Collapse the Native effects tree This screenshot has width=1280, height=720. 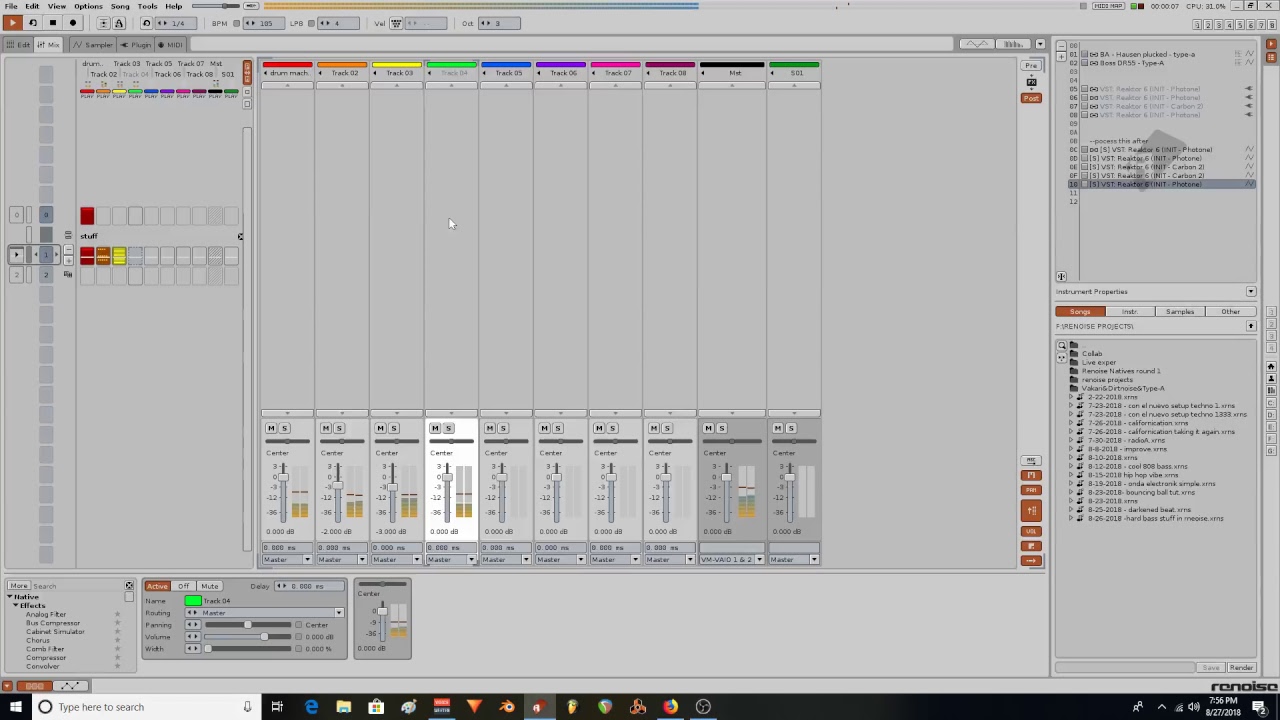coord(8,597)
